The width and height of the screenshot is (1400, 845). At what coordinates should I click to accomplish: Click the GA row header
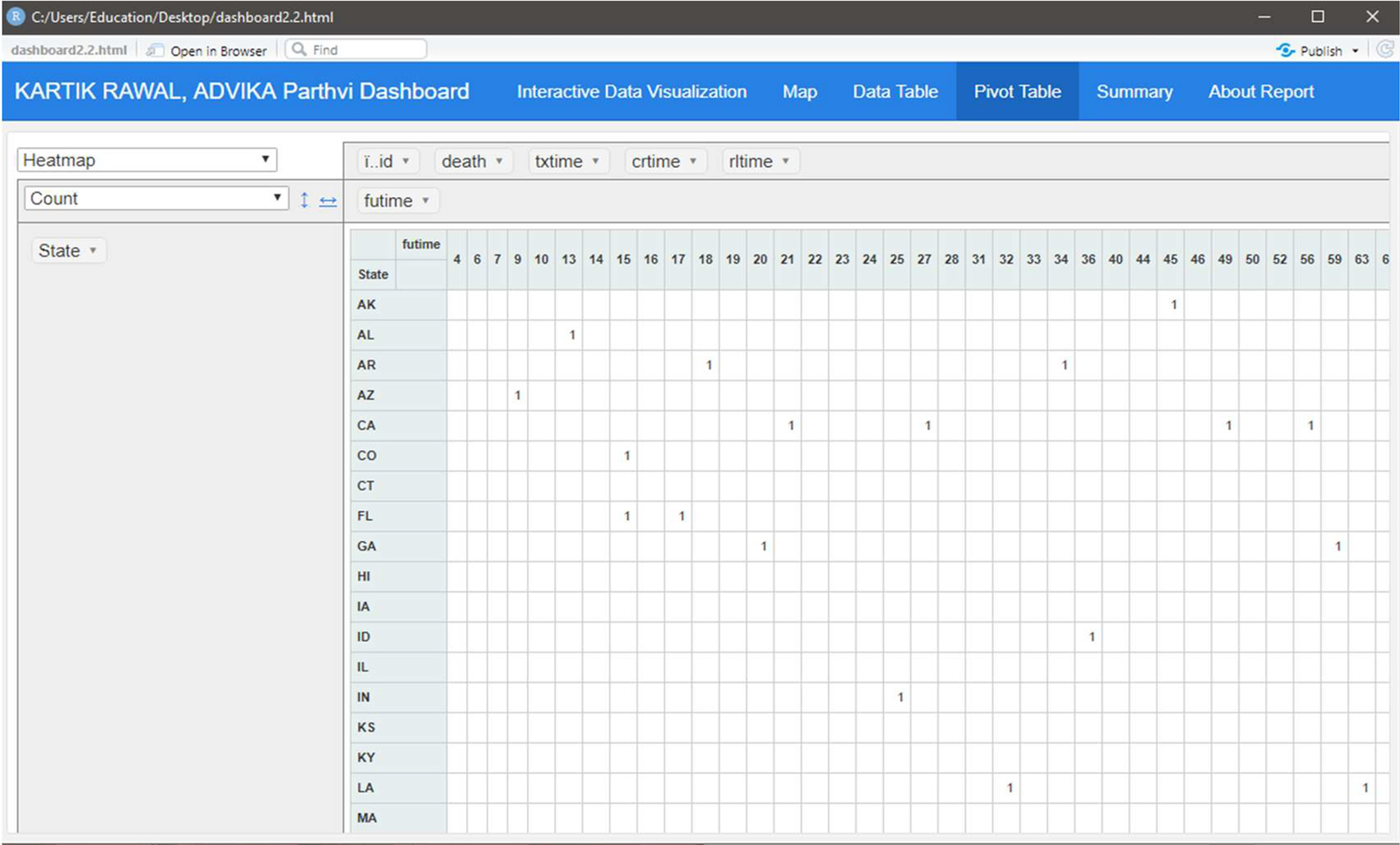pyautogui.click(x=399, y=546)
